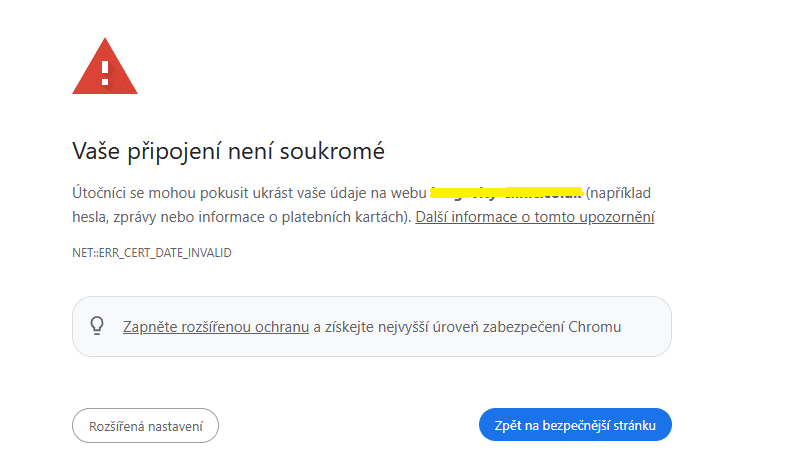Click the lightbulb icon in protection box
The height and width of the screenshot is (476, 808).
[98, 325]
